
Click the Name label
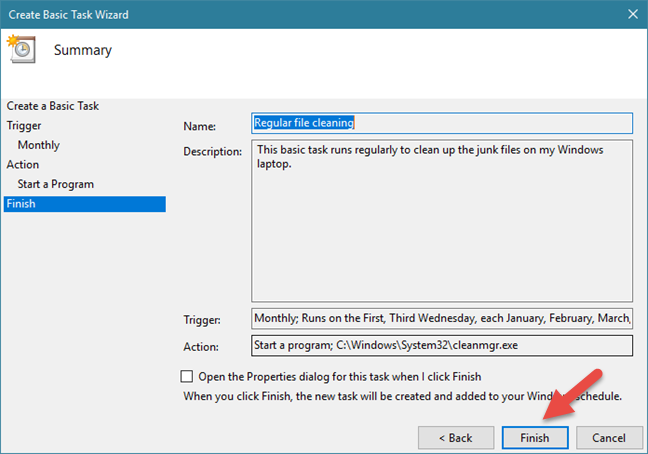[199, 126]
